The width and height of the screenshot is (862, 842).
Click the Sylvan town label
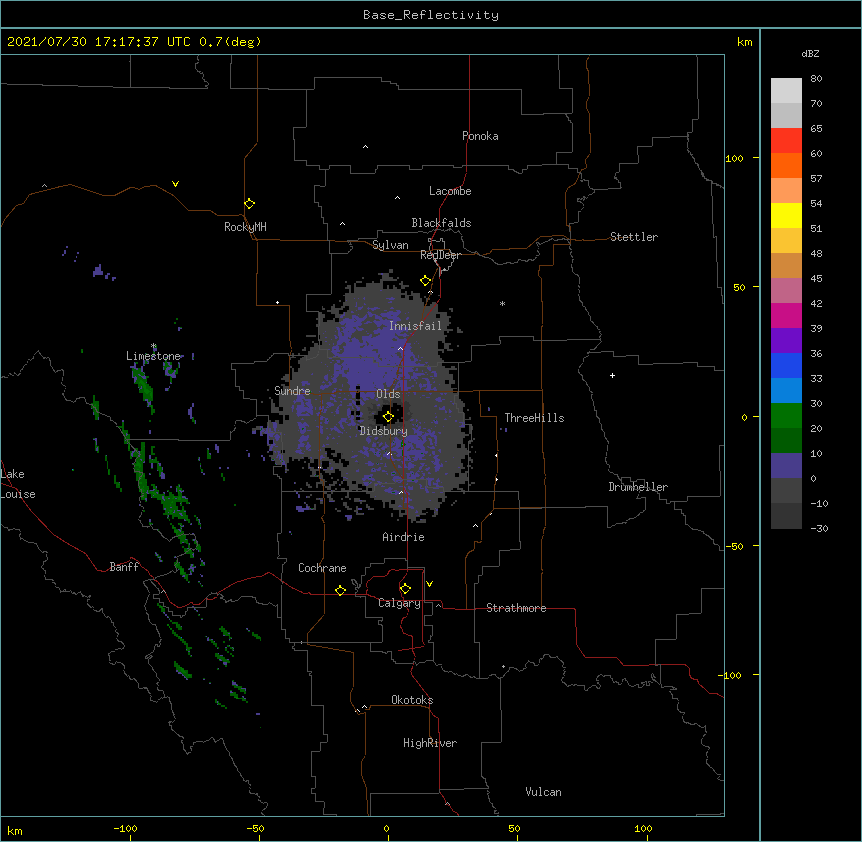pyautogui.click(x=390, y=245)
